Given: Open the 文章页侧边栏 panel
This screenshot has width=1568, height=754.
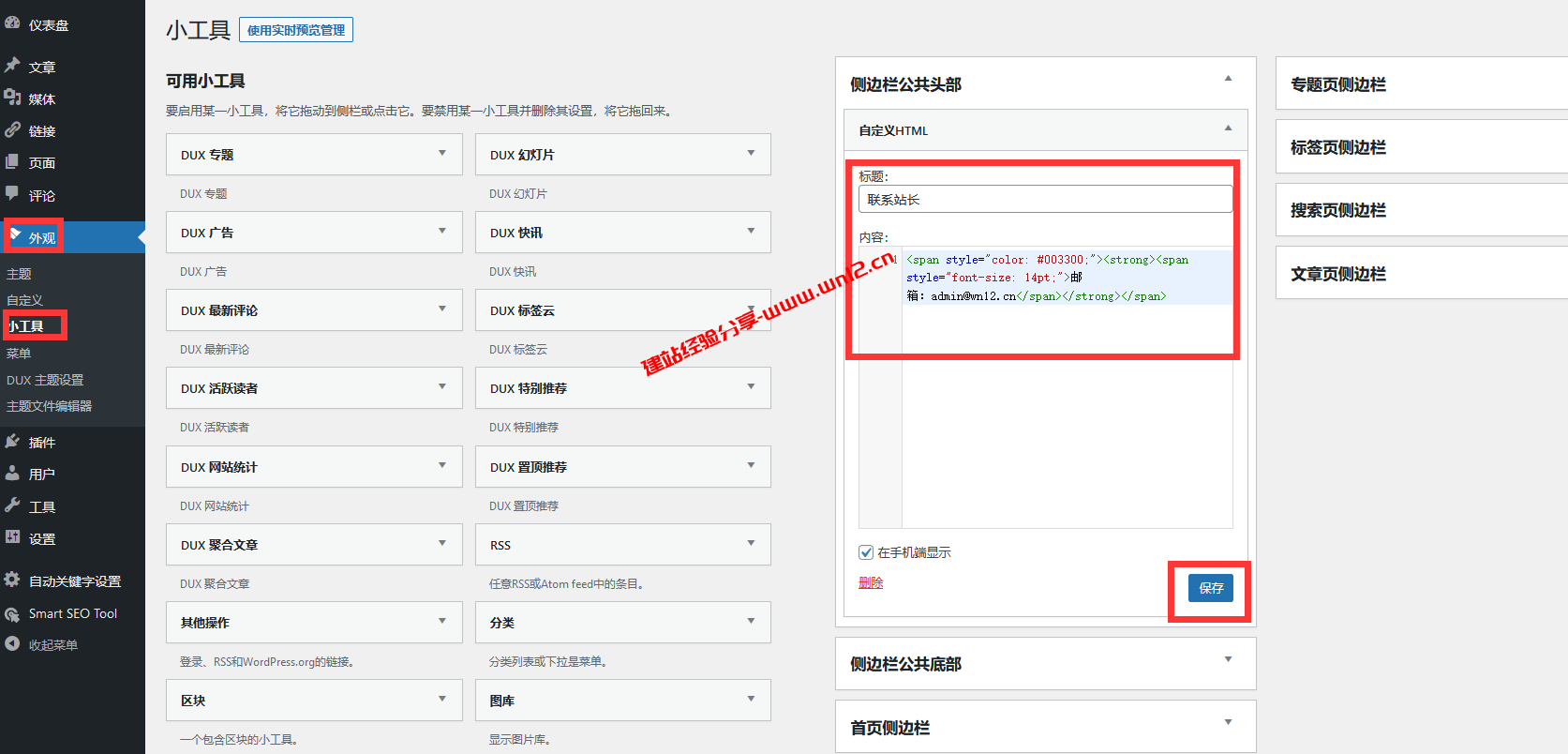Looking at the screenshot, I should click(x=1422, y=273).
